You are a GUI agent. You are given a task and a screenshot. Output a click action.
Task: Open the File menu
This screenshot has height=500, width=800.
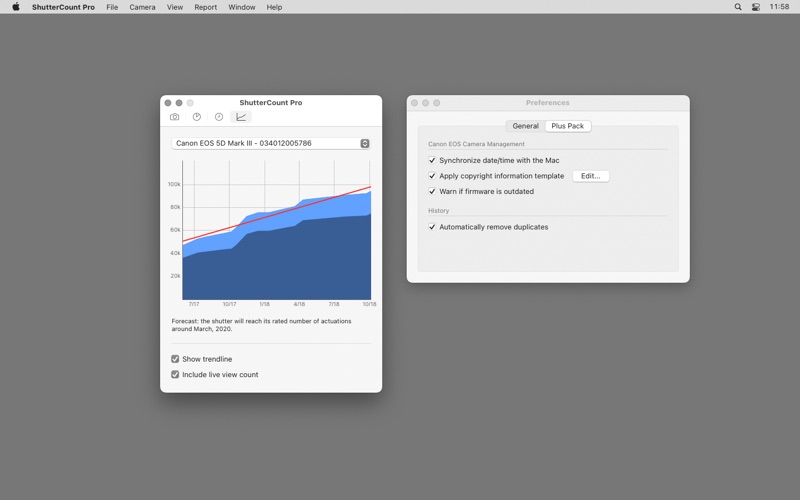coord(112,7)
